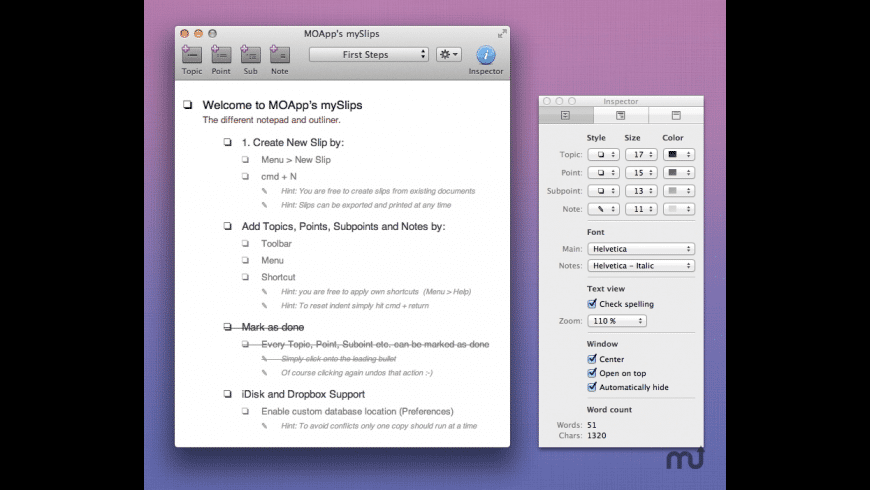Open the gear action menu

448,54
